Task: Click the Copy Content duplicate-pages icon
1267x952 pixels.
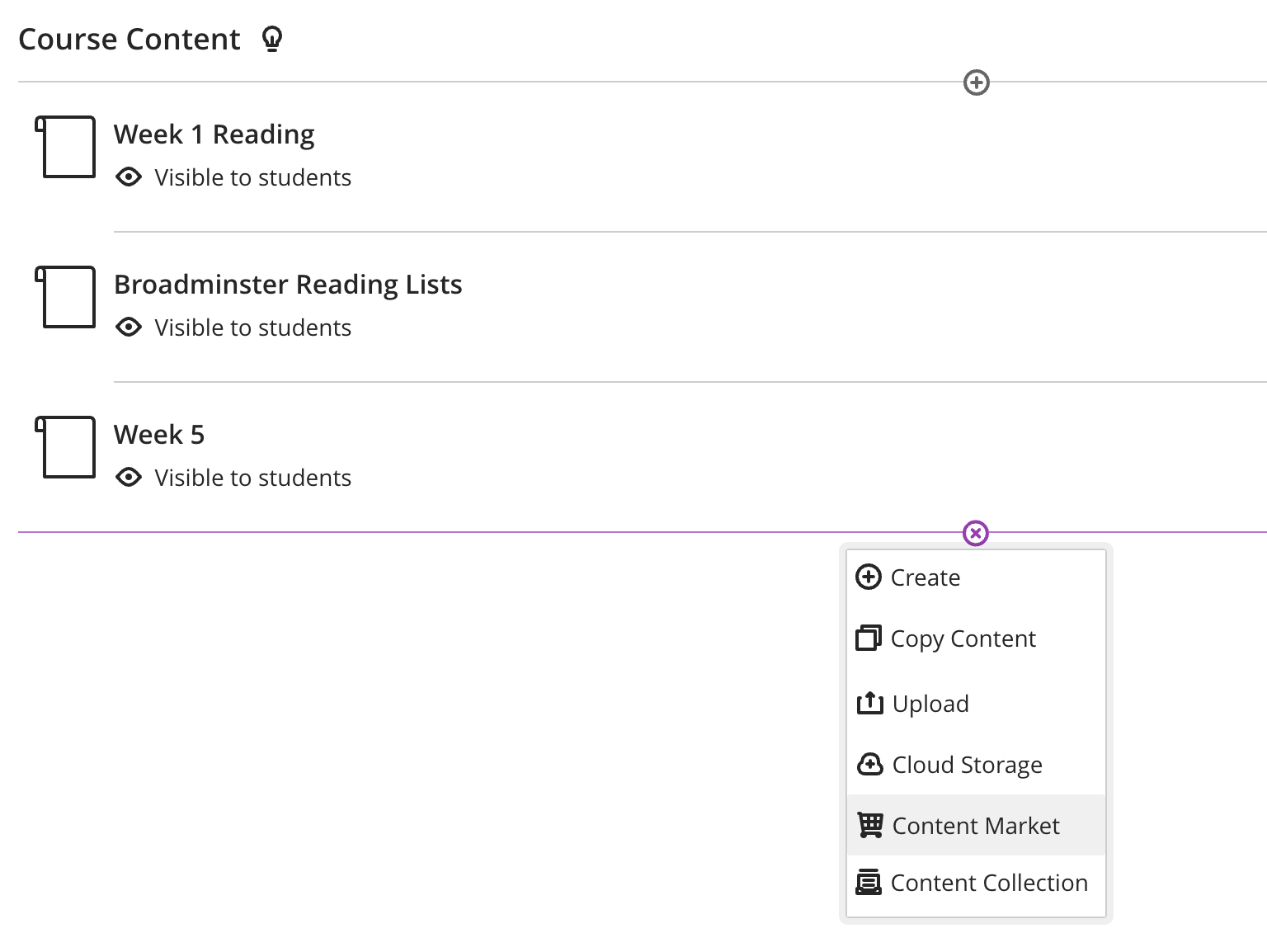Action: (869, 638)
